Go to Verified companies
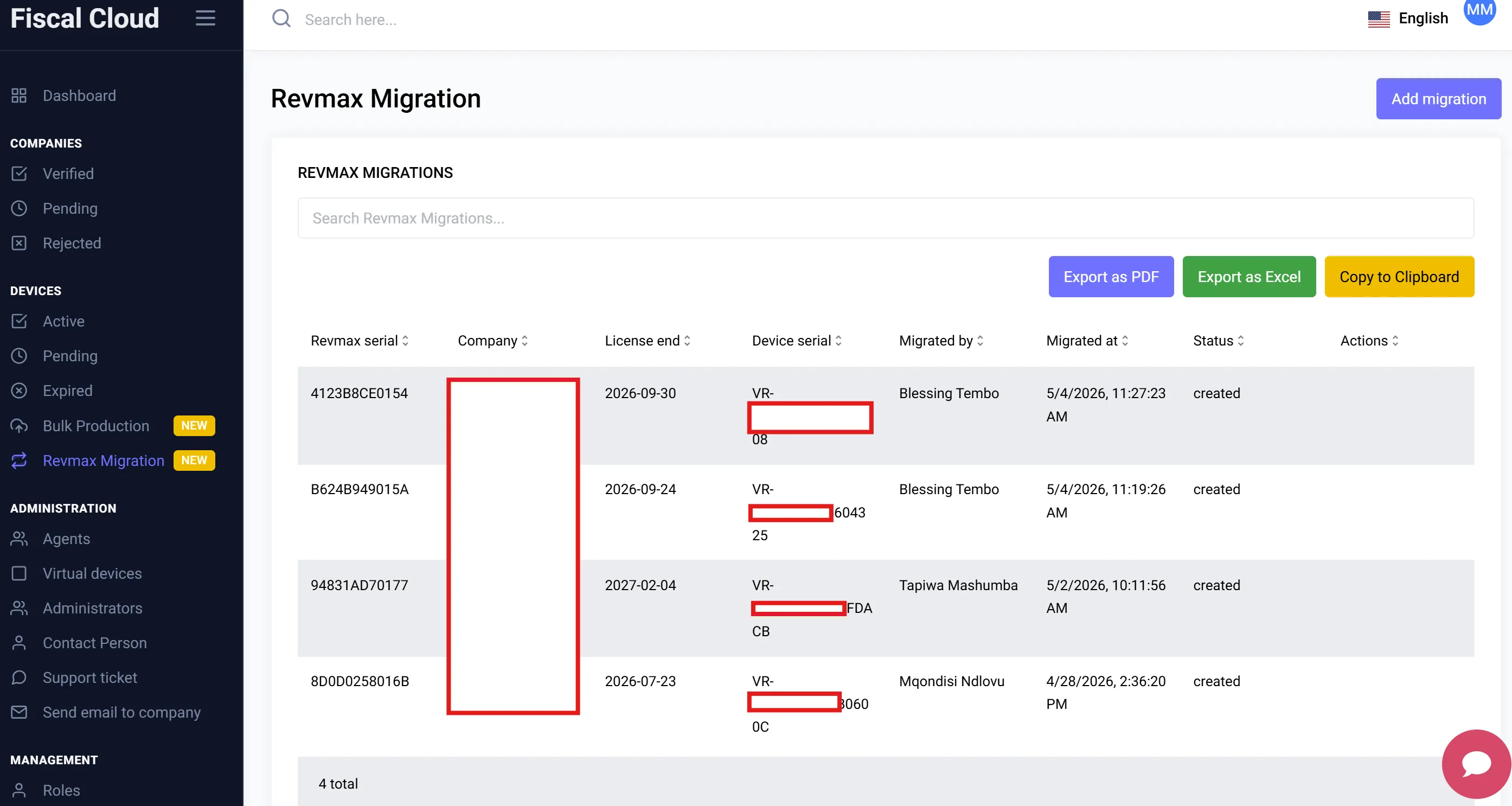This screenshot has width=1512, height=806. click(x=68, y=173)
